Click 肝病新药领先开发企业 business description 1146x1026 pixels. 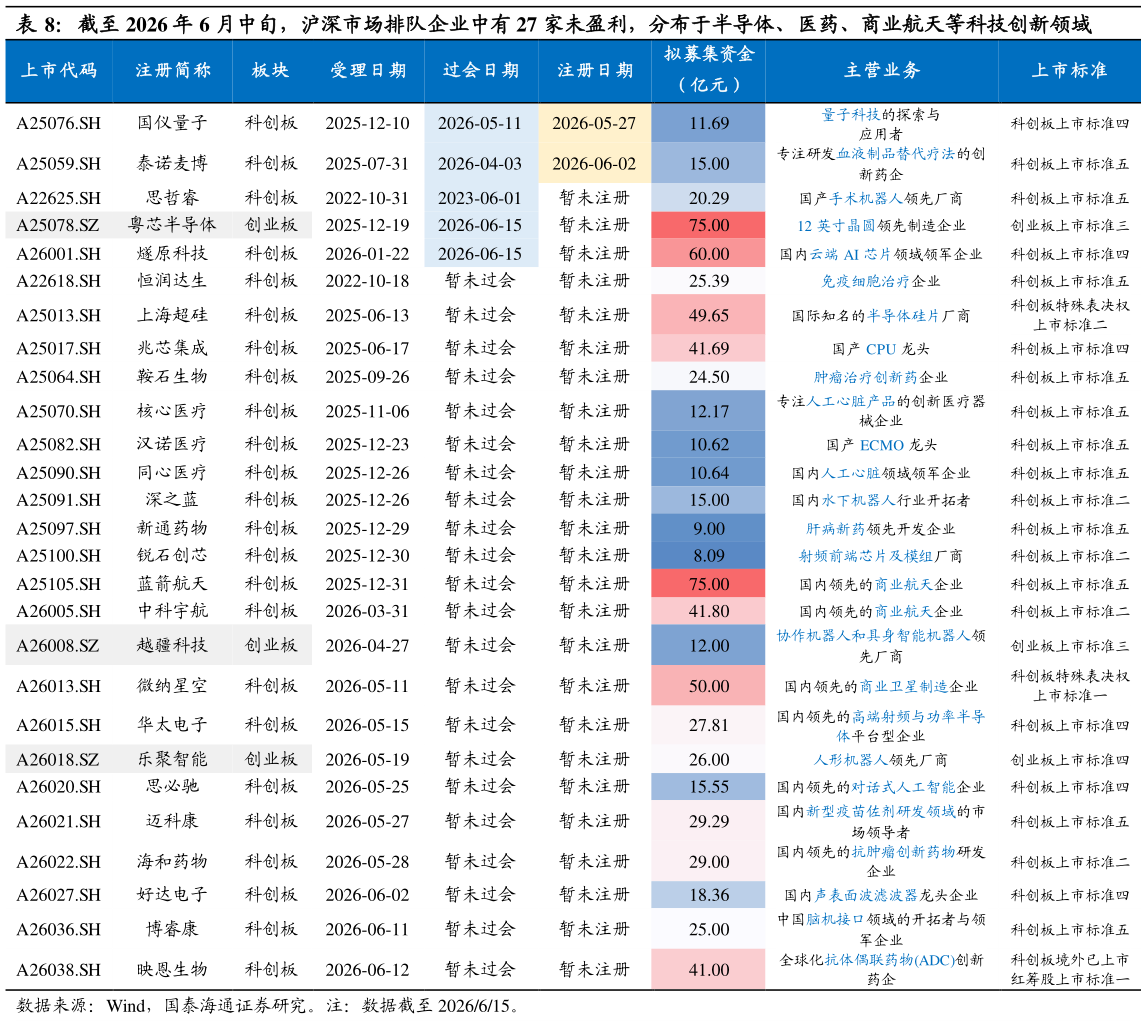pos(881,529)
